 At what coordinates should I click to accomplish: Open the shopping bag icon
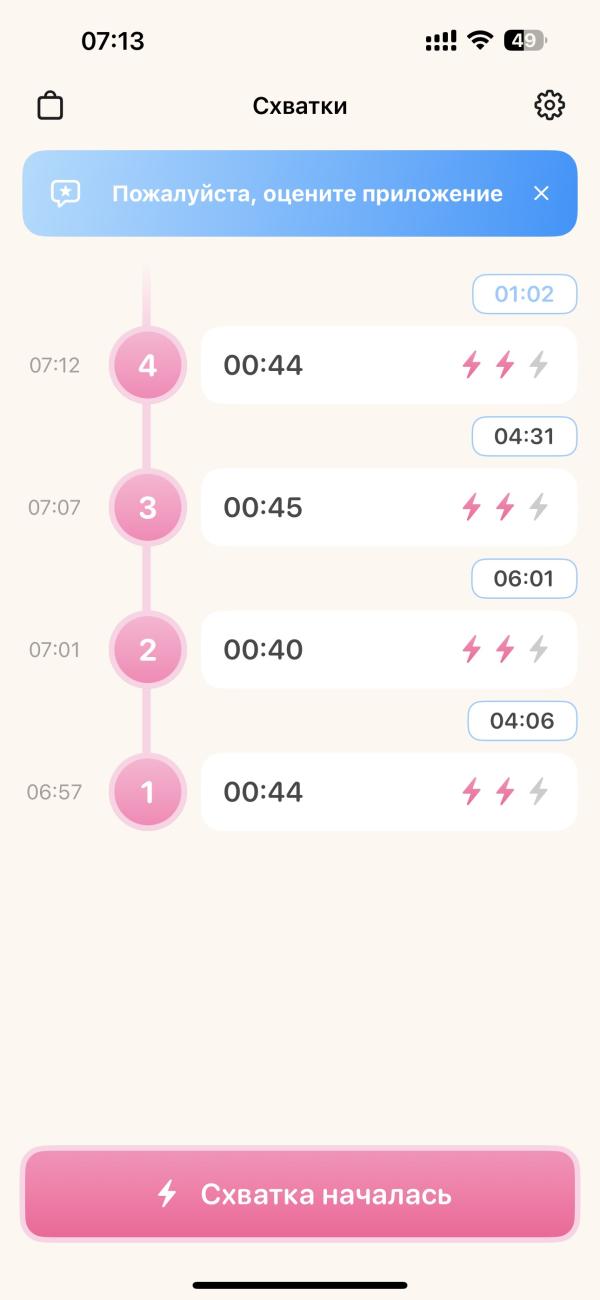pyautogui.click(x=50, y=105)
